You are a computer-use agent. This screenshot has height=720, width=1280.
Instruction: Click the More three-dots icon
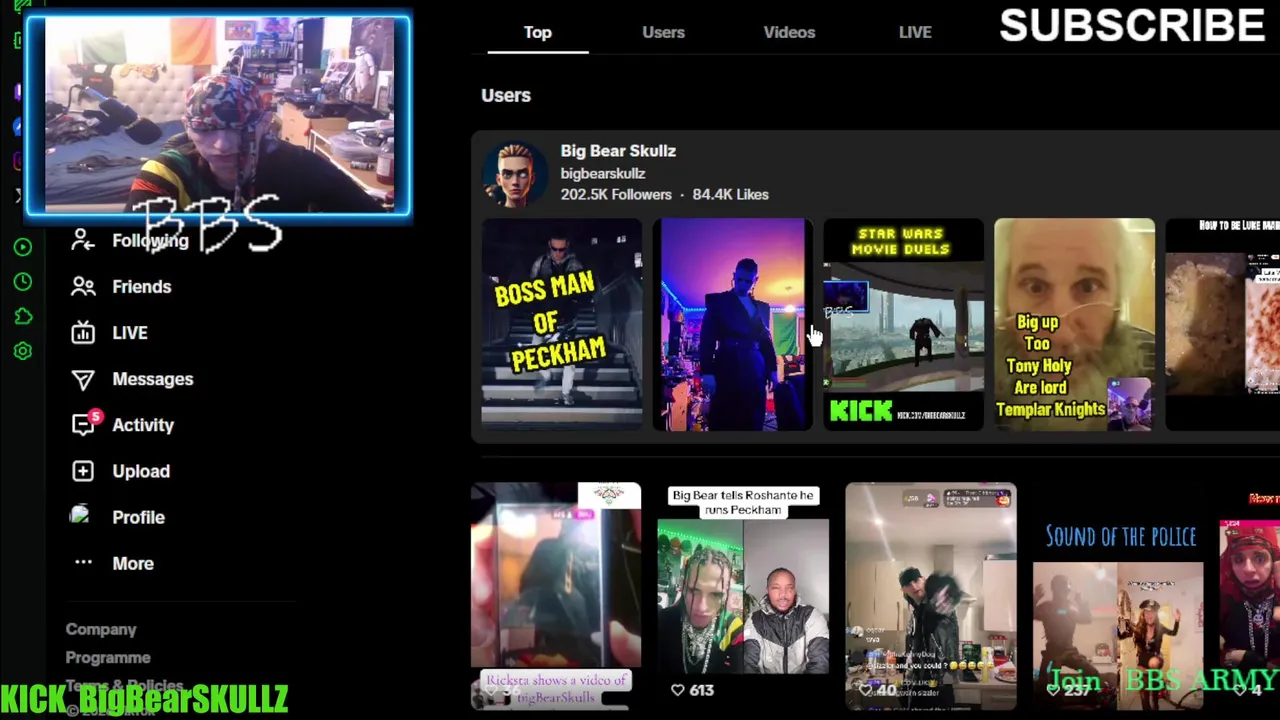[x=83, y=563]
